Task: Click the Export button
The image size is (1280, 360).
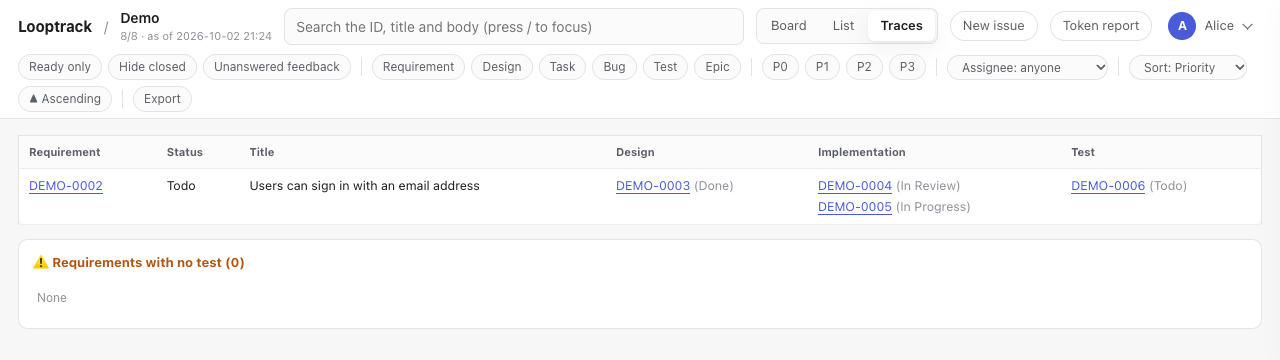Action: [162, 99]
